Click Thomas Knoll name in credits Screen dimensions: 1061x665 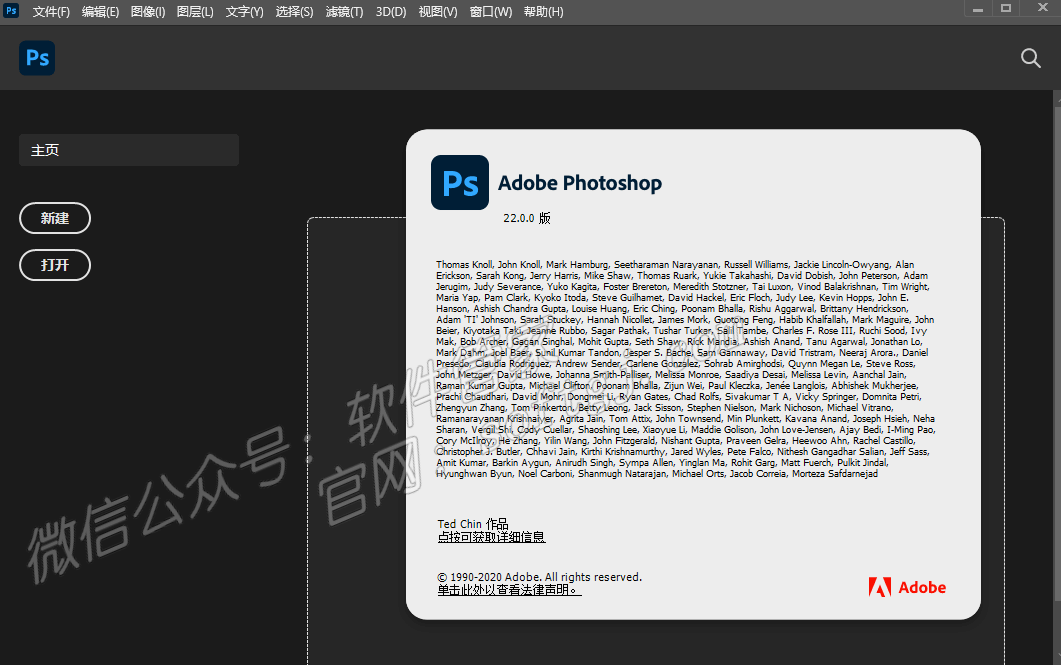click(464, 265)
